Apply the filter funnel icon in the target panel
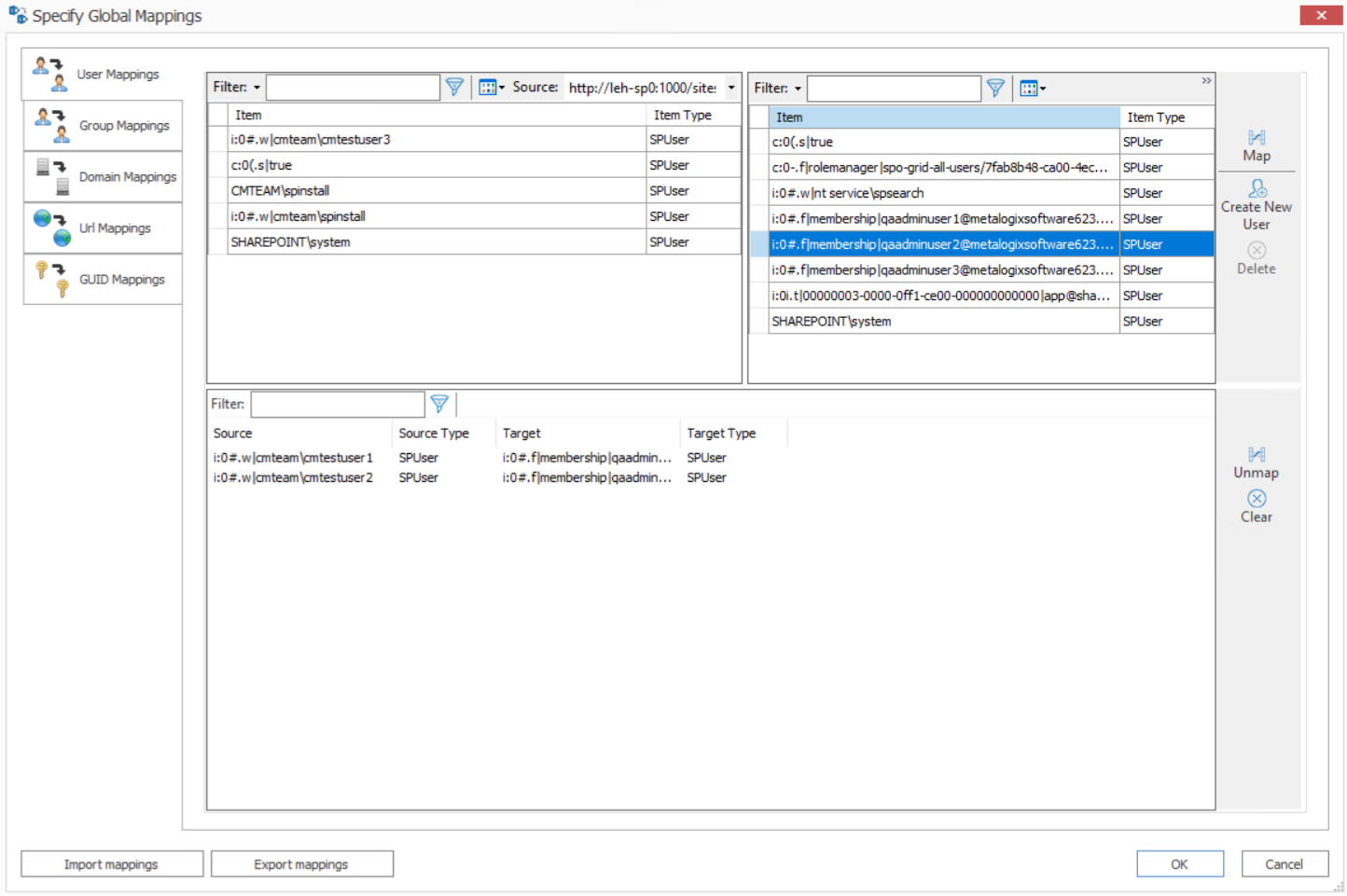The height and width of the screenshot is (896, 1347). (x=995, y=88)
